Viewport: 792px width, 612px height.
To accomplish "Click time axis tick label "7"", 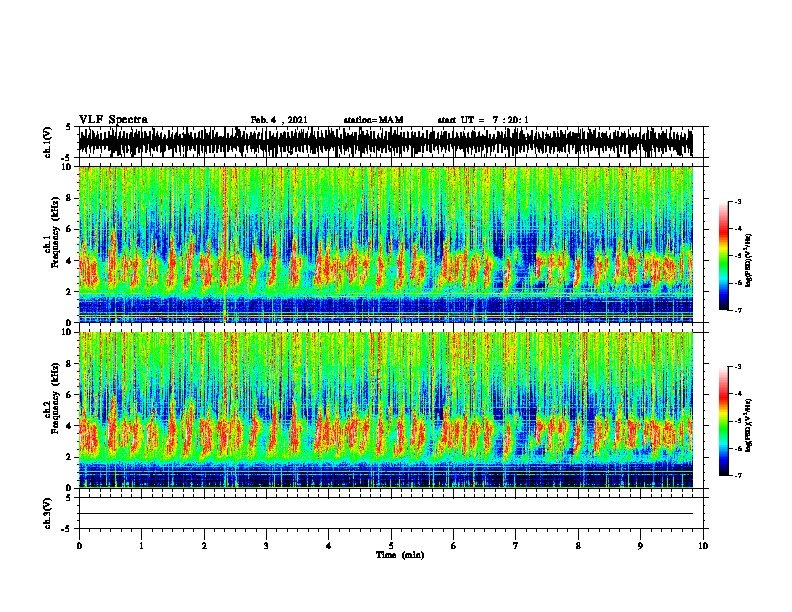I will click(516, 546).
